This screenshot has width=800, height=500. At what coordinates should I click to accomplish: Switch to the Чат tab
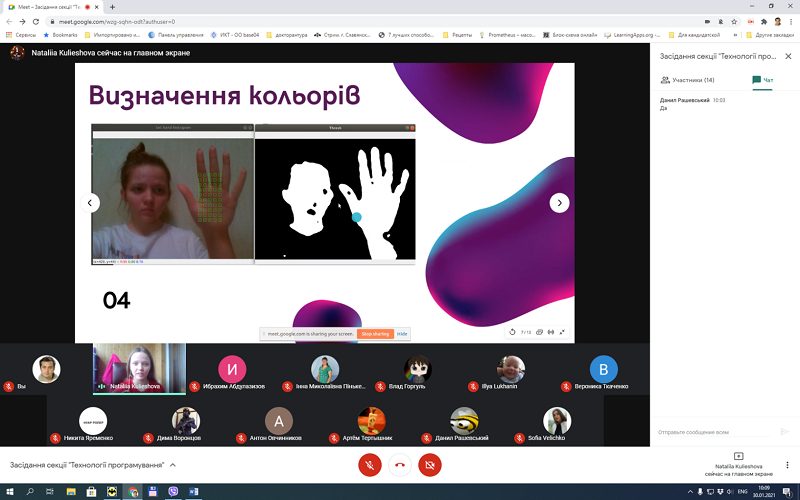click(x=763, y=80)
